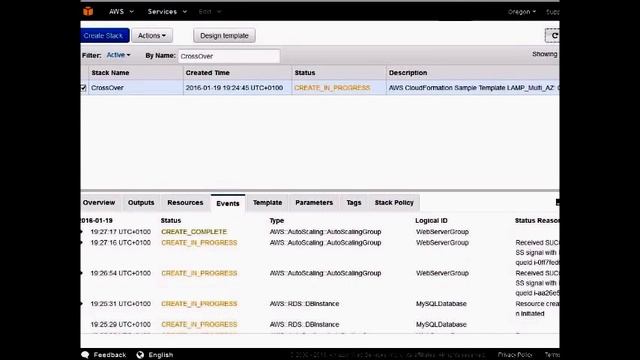Select the Events tab

(228, 203)
